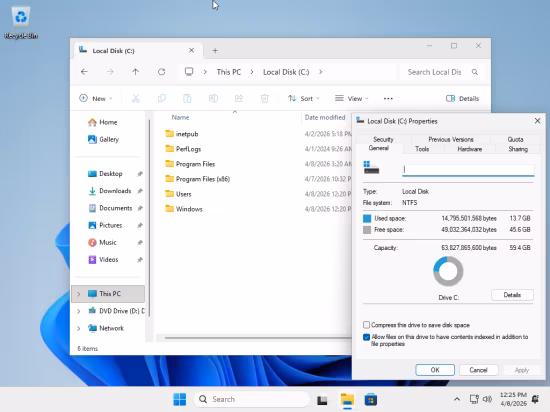
Task: Expand This PC in navigation pane
Action: [79, 294]
